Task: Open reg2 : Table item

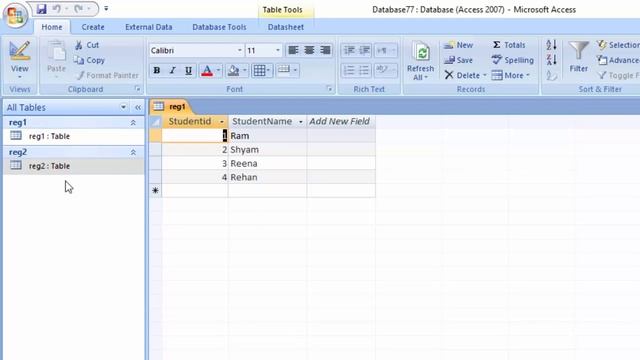Action: [x=73, y=166]
